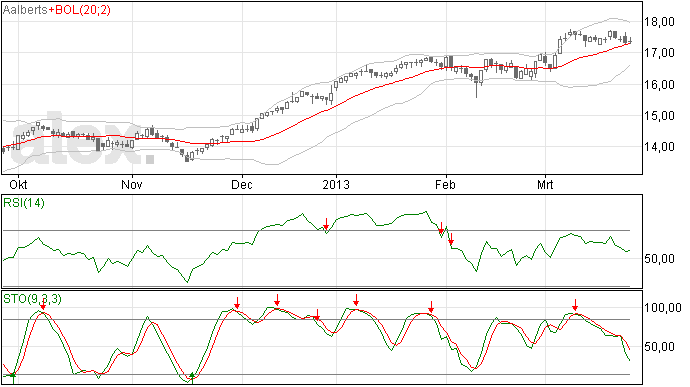
Task: Click the 100,00 value on STO axis
Action: tap(663, 308)
